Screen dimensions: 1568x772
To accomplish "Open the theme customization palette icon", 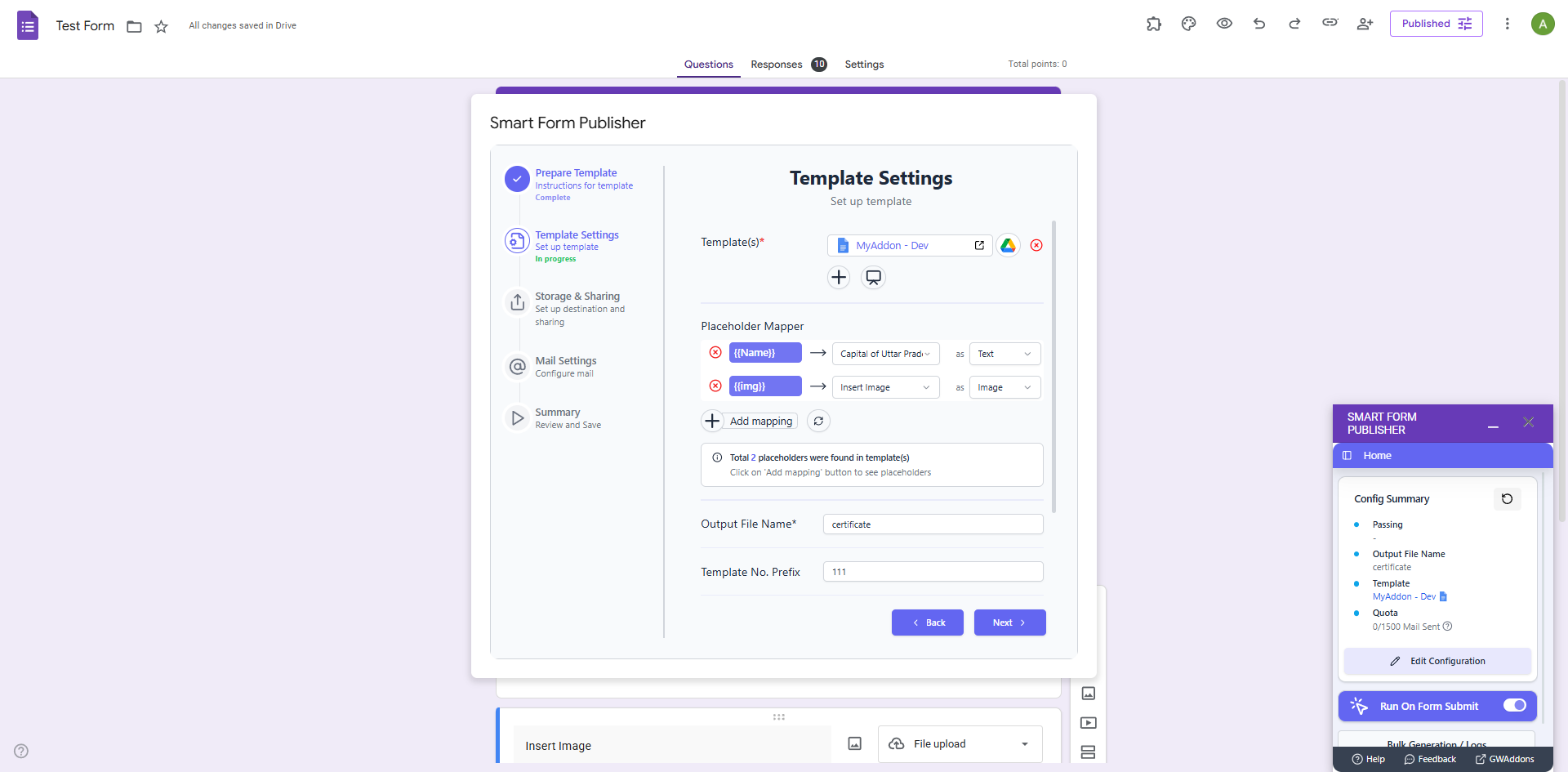I will pos(1188,24).
